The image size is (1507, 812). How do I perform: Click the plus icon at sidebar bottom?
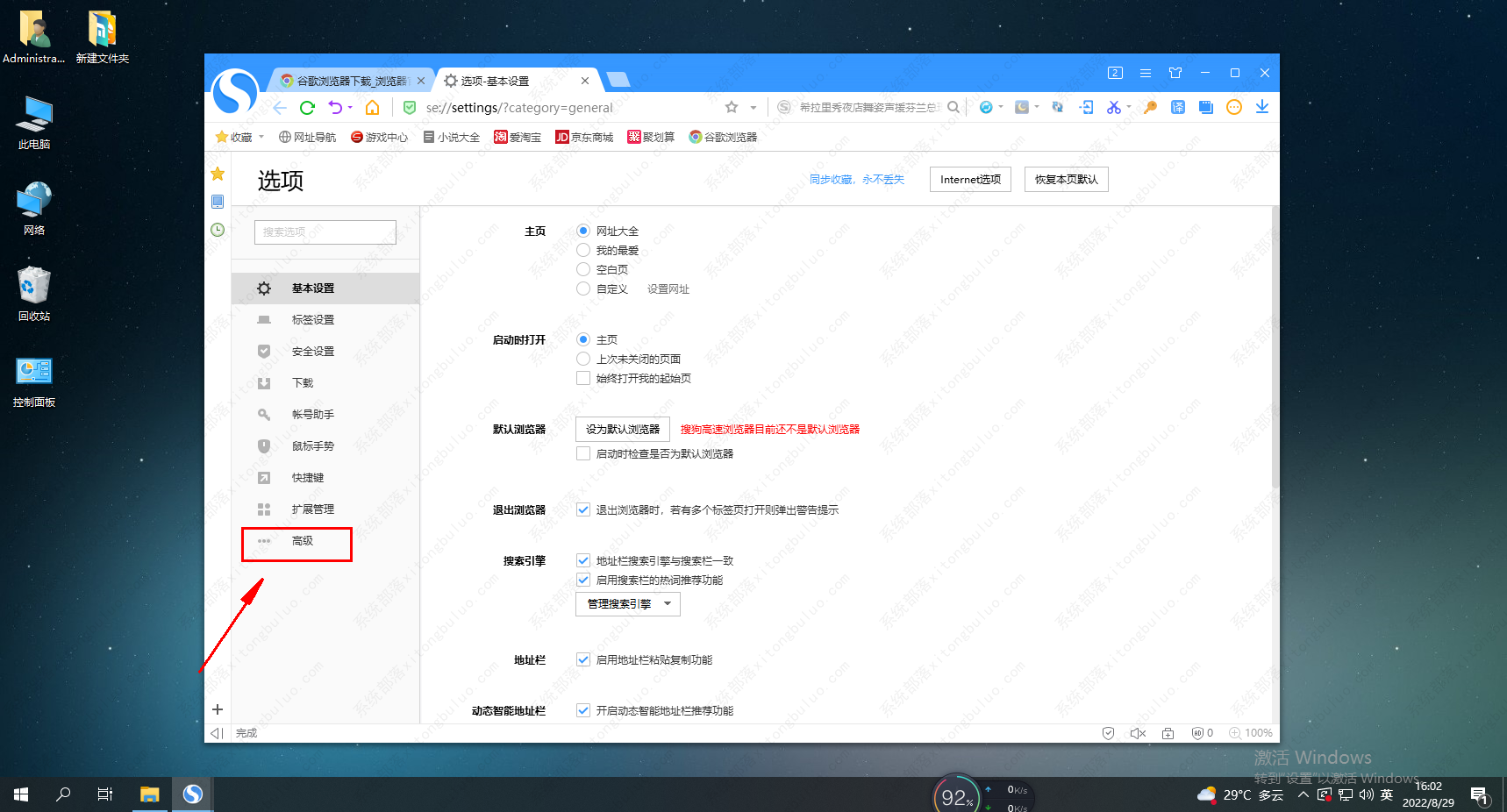point(218,709)
